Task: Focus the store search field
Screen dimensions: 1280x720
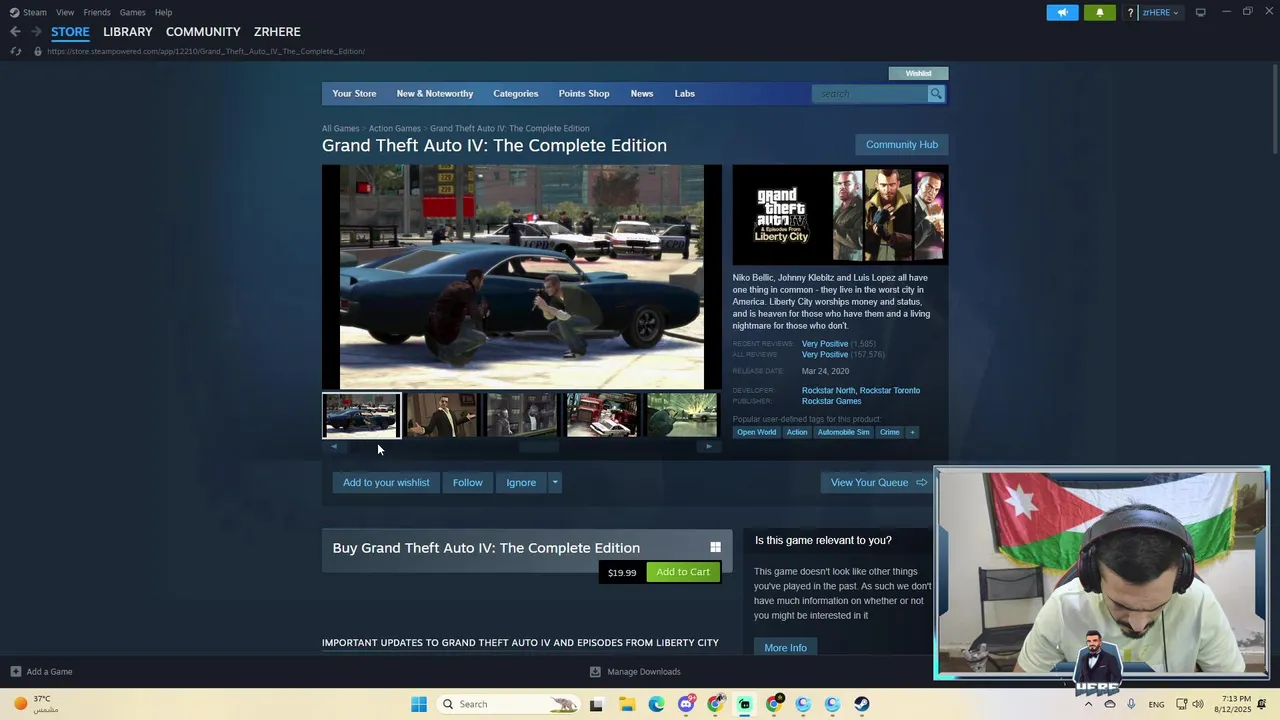Action: point(870,94)
